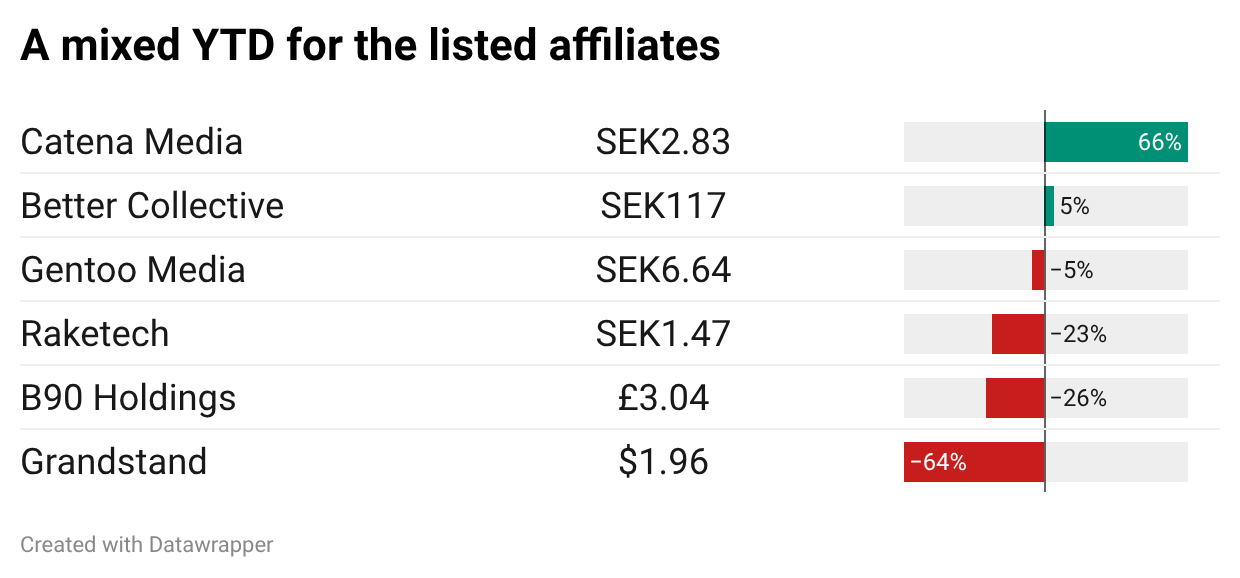This screenshot has height=578, width=1240.
Task: Click the green 66% bar
Action: 1116,142
